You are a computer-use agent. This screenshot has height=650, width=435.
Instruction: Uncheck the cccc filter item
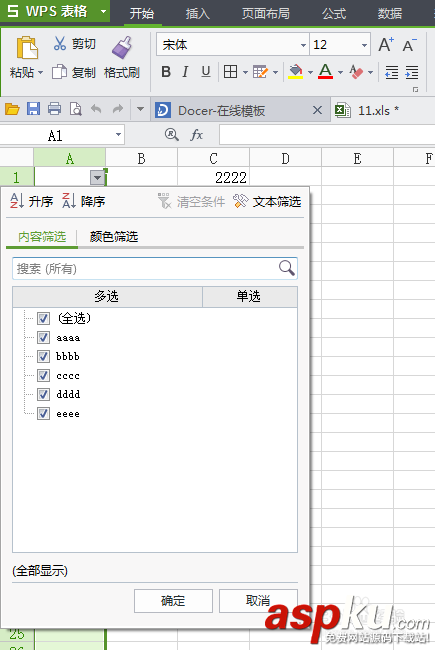(44, 376)
